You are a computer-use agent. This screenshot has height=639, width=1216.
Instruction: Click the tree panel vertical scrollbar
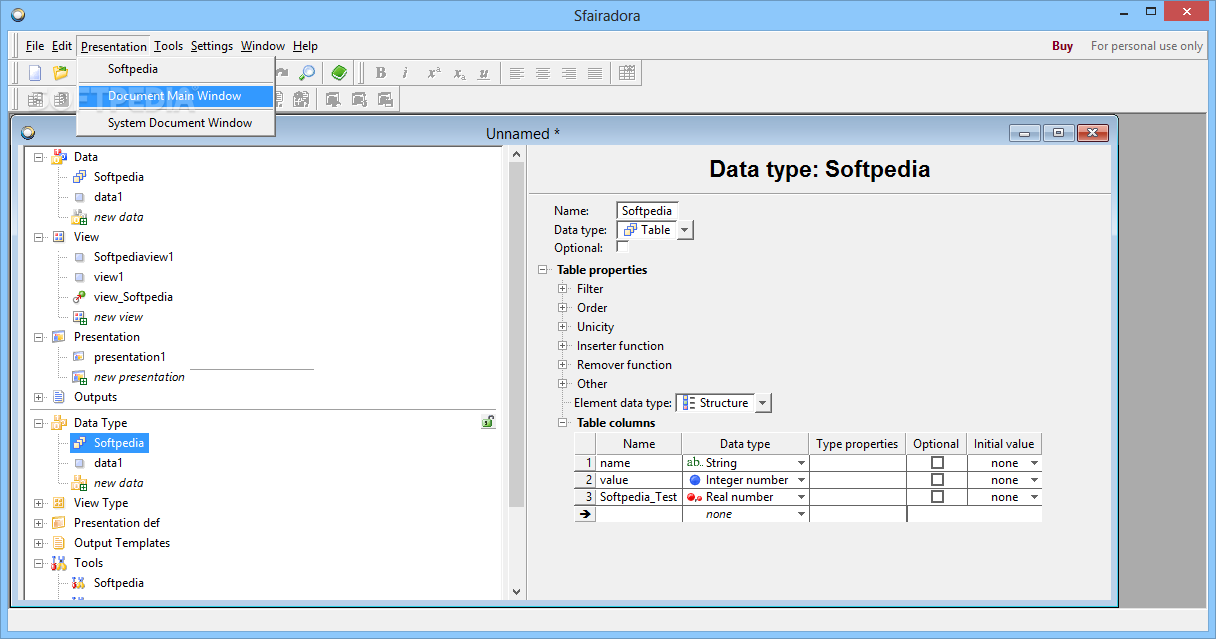516,335
